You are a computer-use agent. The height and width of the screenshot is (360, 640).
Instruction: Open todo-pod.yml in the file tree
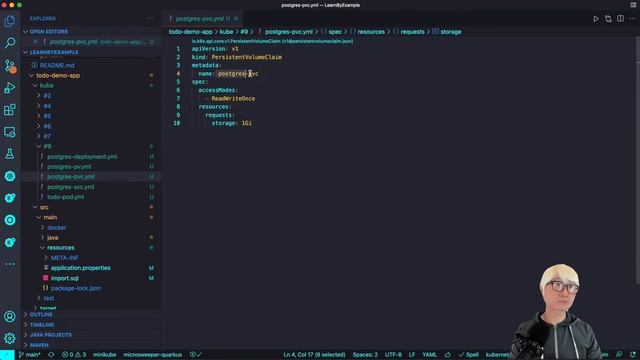pyautogui.click(x=65, y=197)
